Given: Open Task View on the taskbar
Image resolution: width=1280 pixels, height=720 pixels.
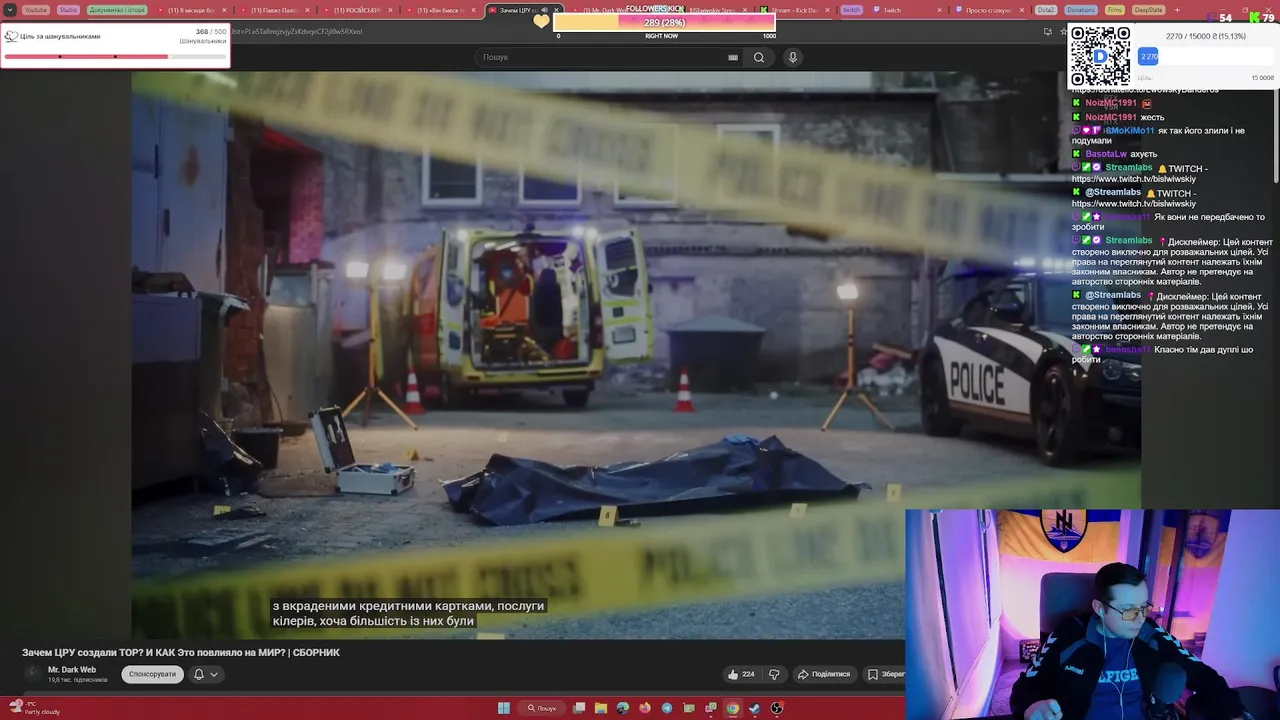Looking at the screenshot, I should (579, 708).
